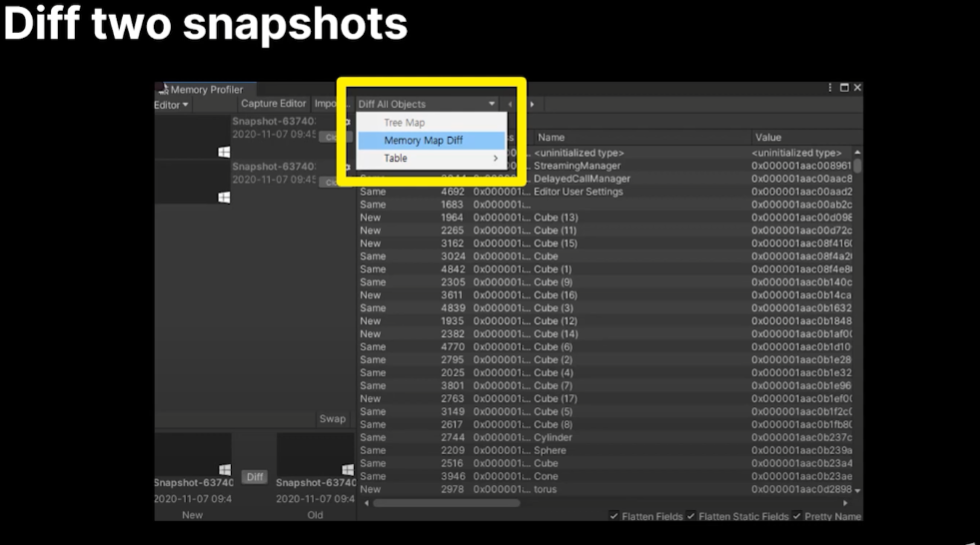
Task: Select the Cylinder row
Action: (x=605, y=438)
